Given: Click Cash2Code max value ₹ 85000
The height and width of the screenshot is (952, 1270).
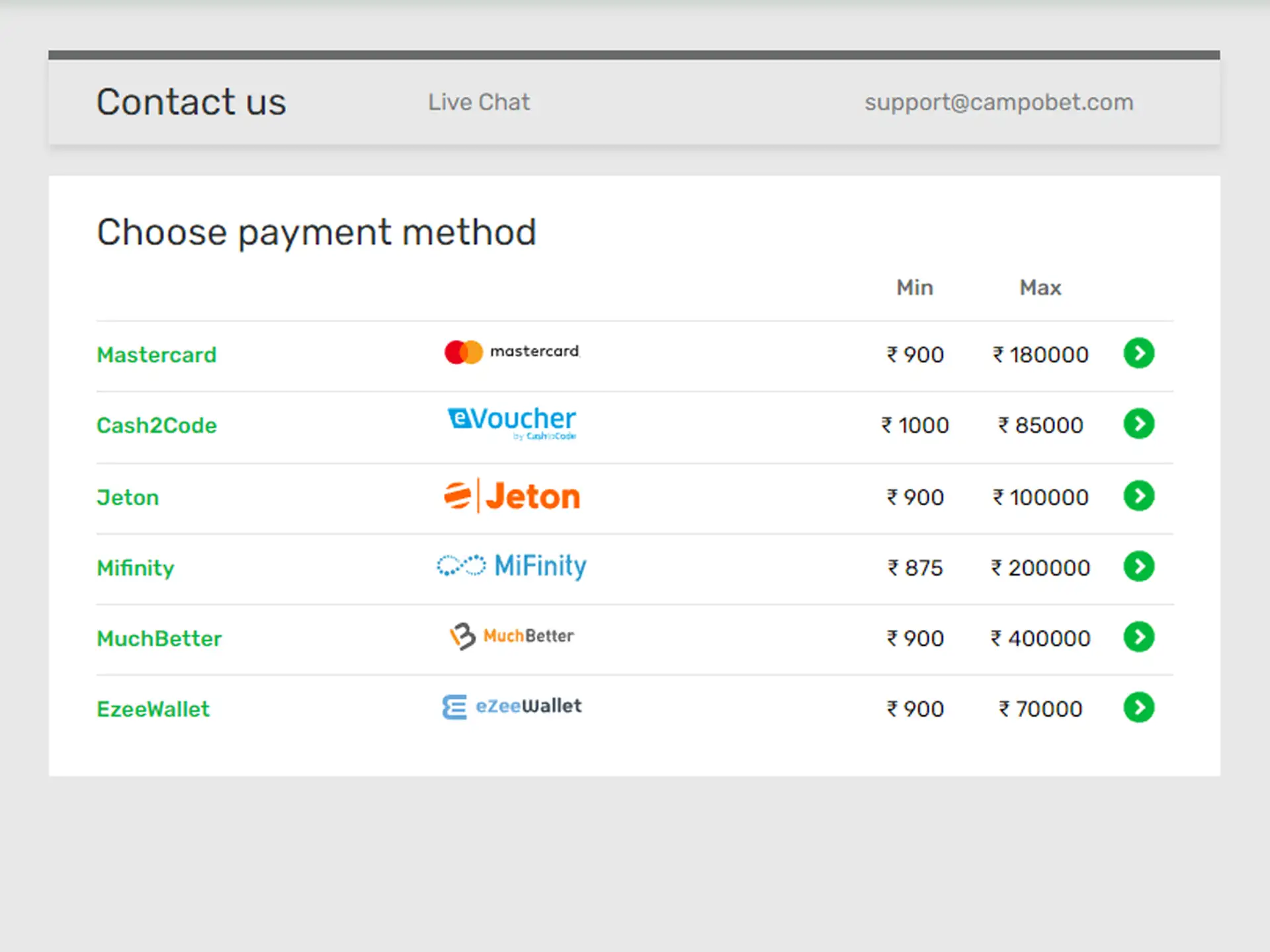Looking at the screenshot, I should pos(1040,426).
